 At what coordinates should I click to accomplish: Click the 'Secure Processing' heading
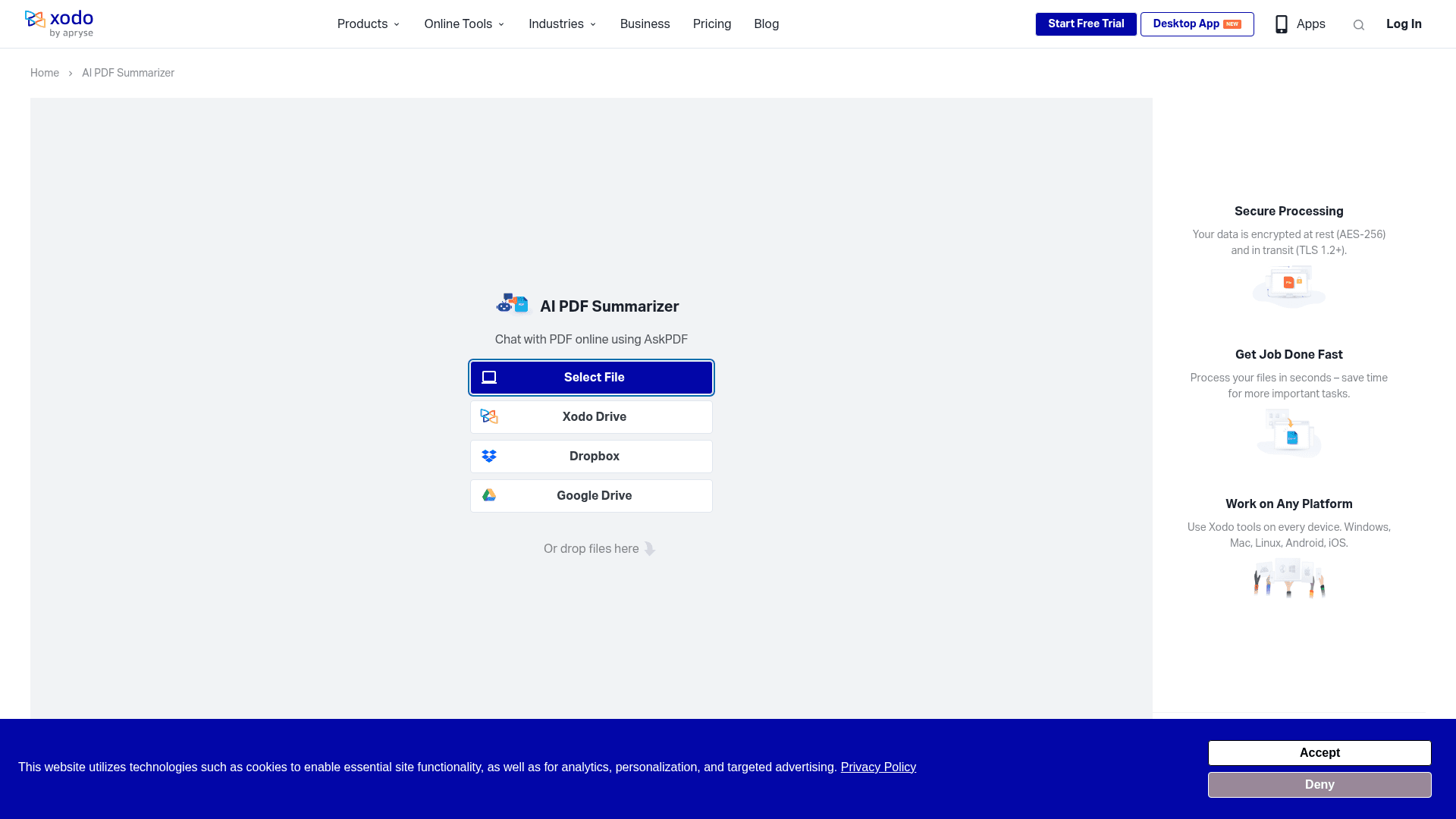(1289, 212)
